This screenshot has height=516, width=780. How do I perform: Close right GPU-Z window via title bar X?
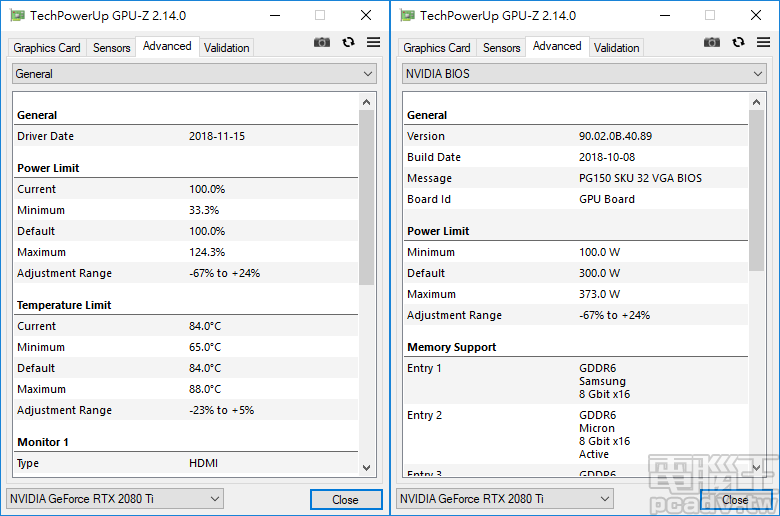coord(756,15)
